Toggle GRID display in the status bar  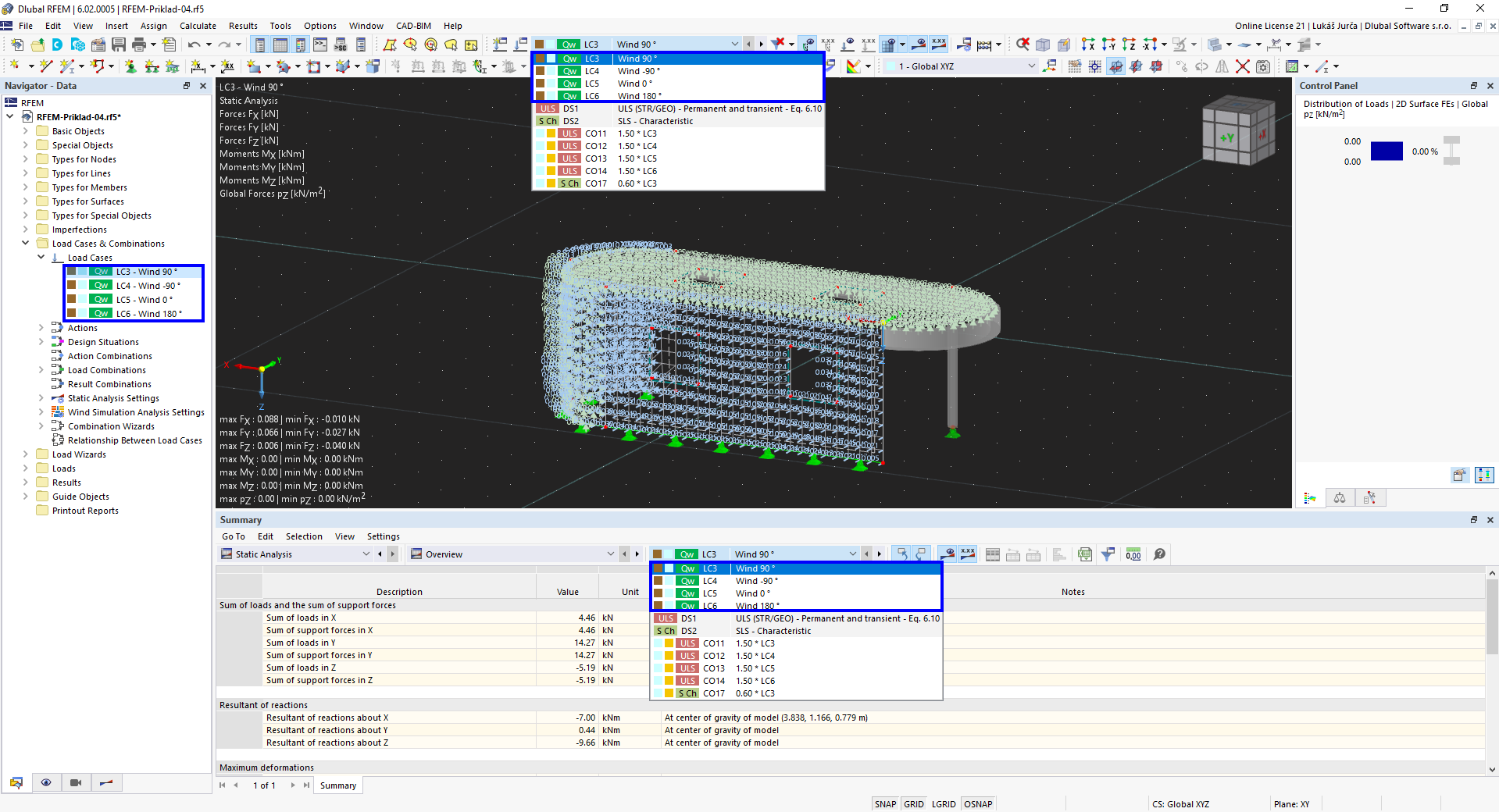point(913,803)
